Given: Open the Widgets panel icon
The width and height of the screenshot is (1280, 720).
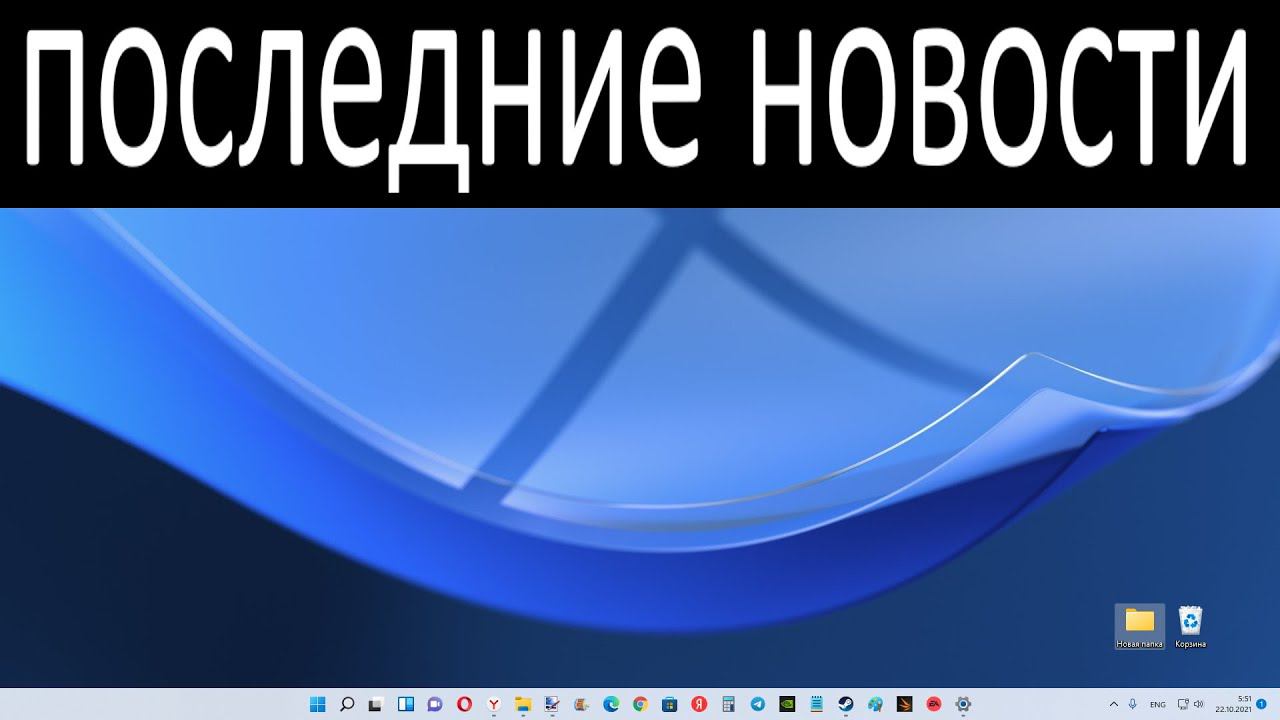Looking at the screenshot, I should [406, 704].
